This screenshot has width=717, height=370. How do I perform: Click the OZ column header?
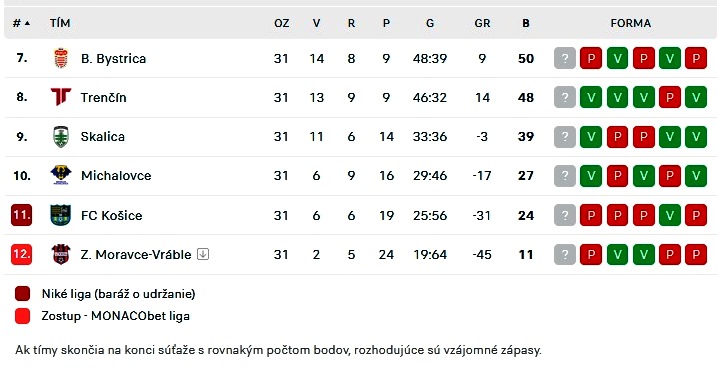(x=282, y=23)
